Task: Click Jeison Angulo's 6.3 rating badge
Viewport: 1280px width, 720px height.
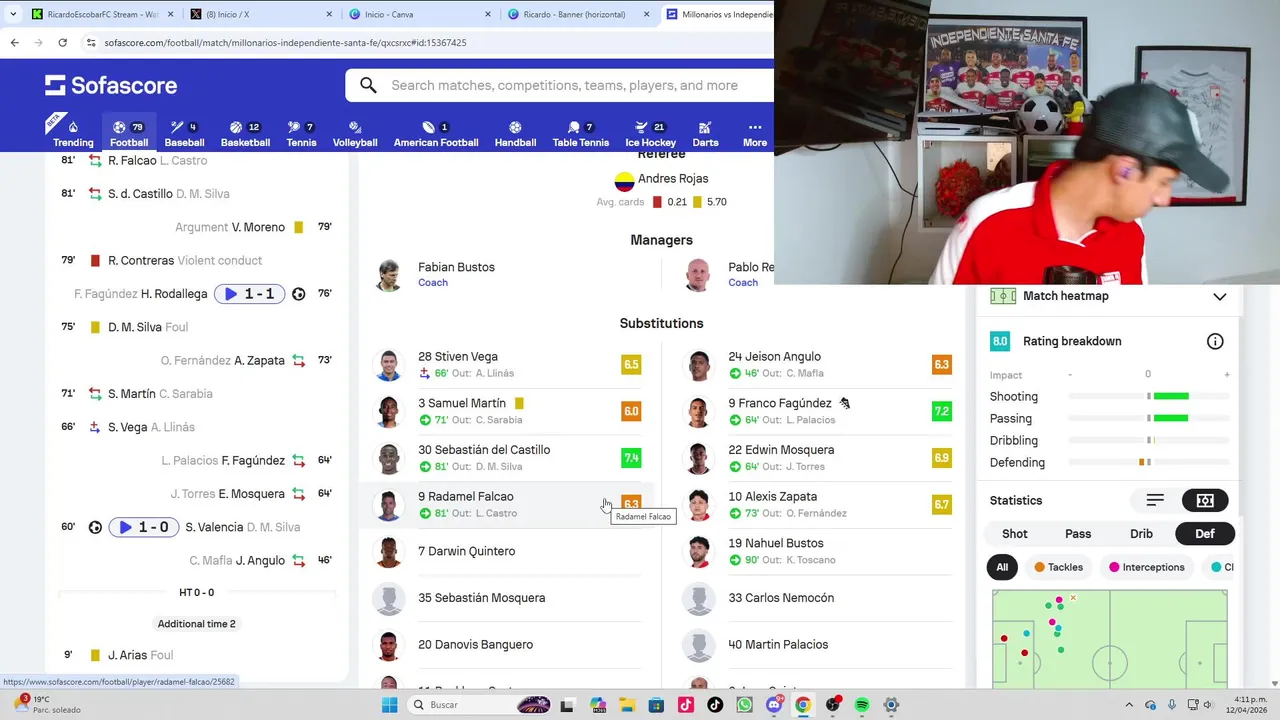Action: click(941, 365)
